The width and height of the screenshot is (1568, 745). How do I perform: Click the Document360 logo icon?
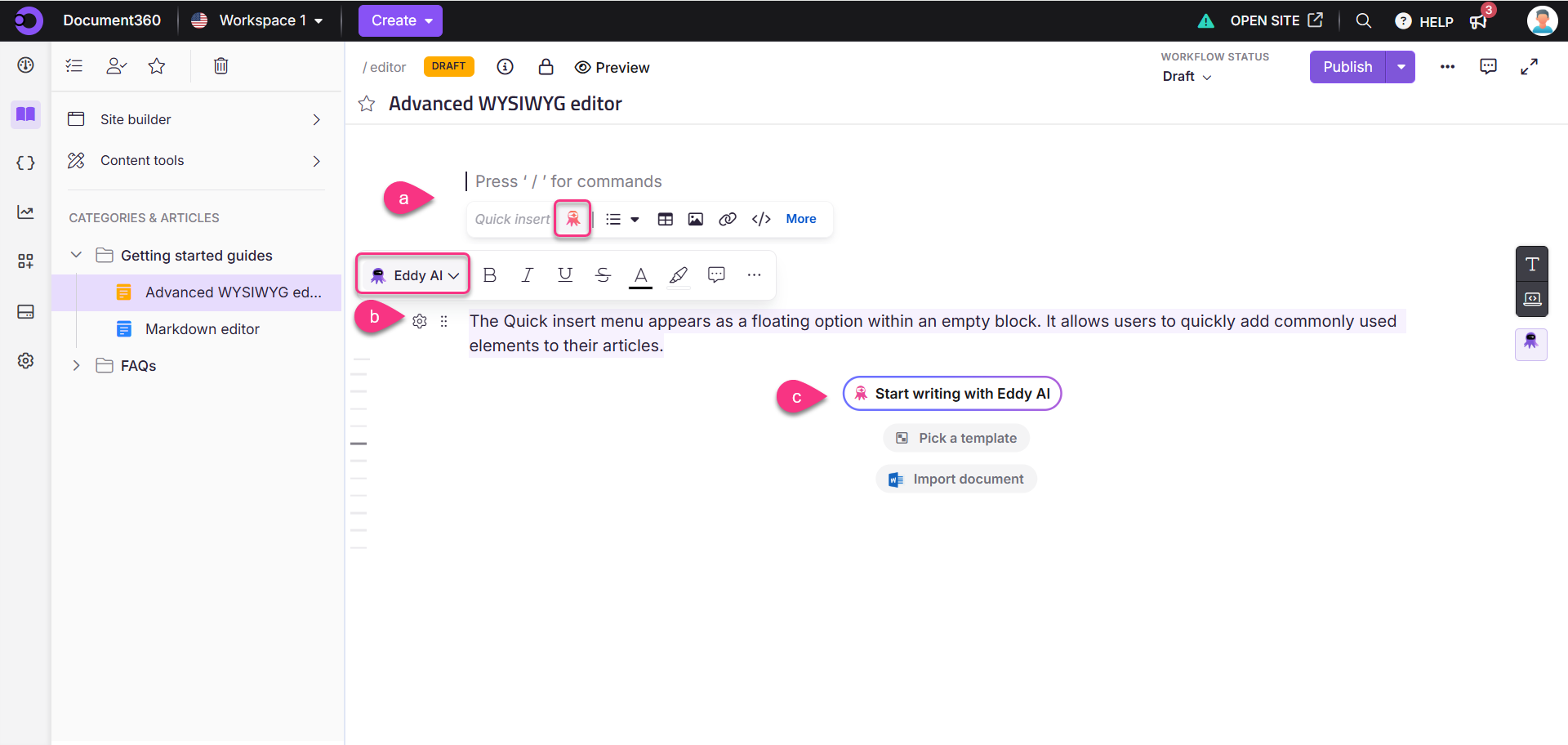click(28, 20)
